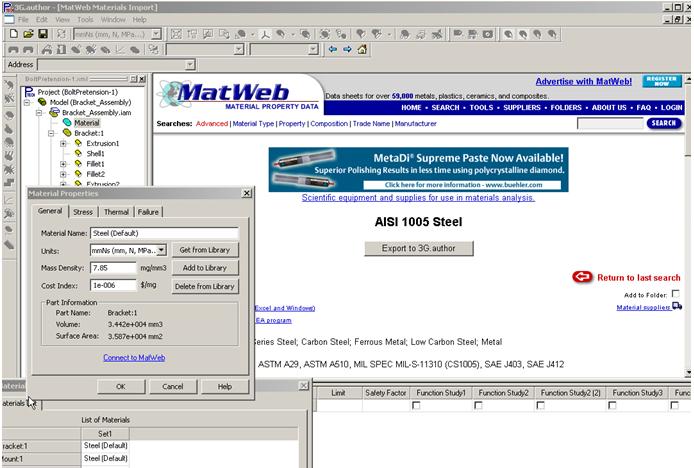
Task: Click the REGISTER NOW badge
Action: click(x=662, y=81)
